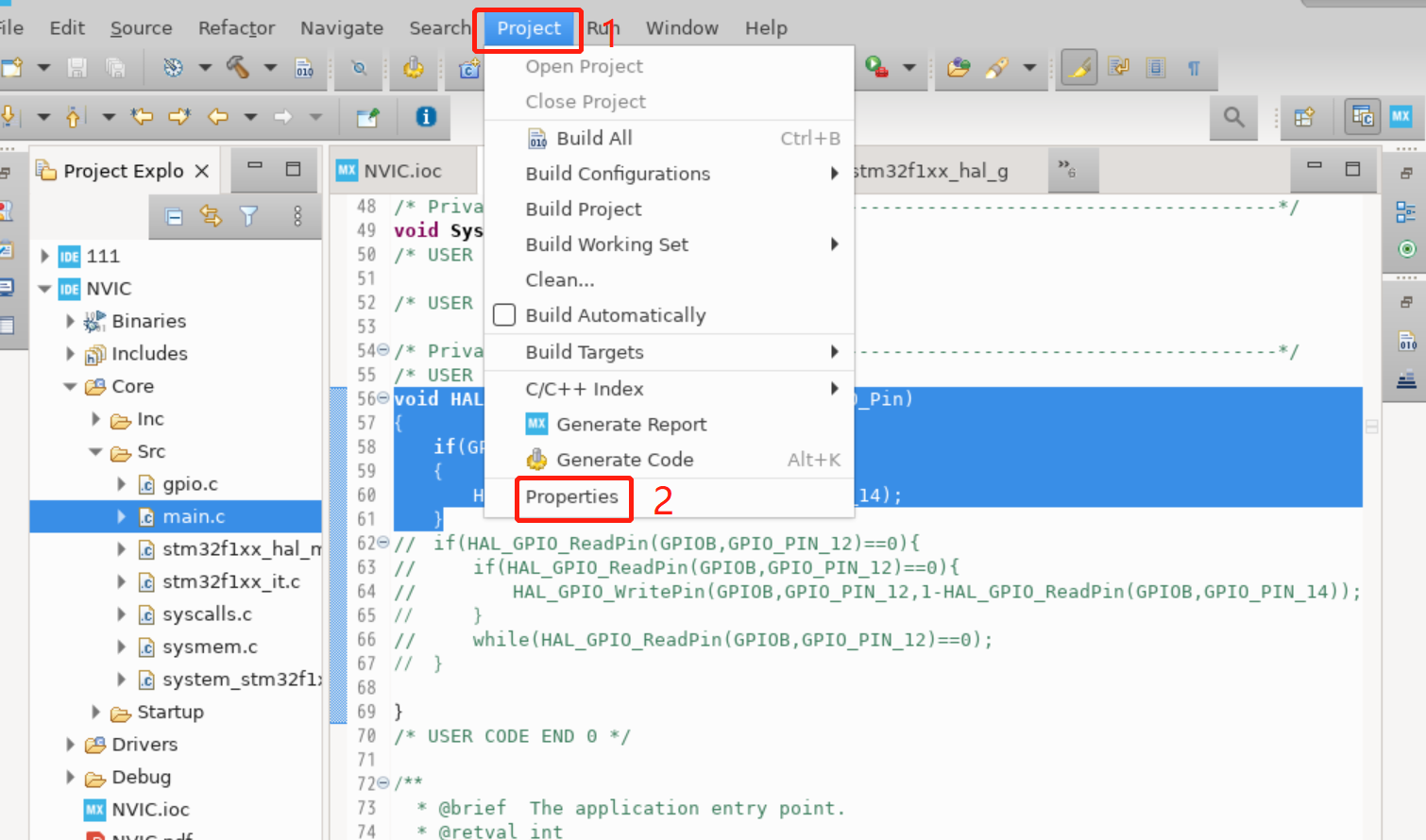The width and height of the screenshot is (1426, 840).
Task: Toggle Link with Editor in Project Explorer
Action: pos(211,217)
